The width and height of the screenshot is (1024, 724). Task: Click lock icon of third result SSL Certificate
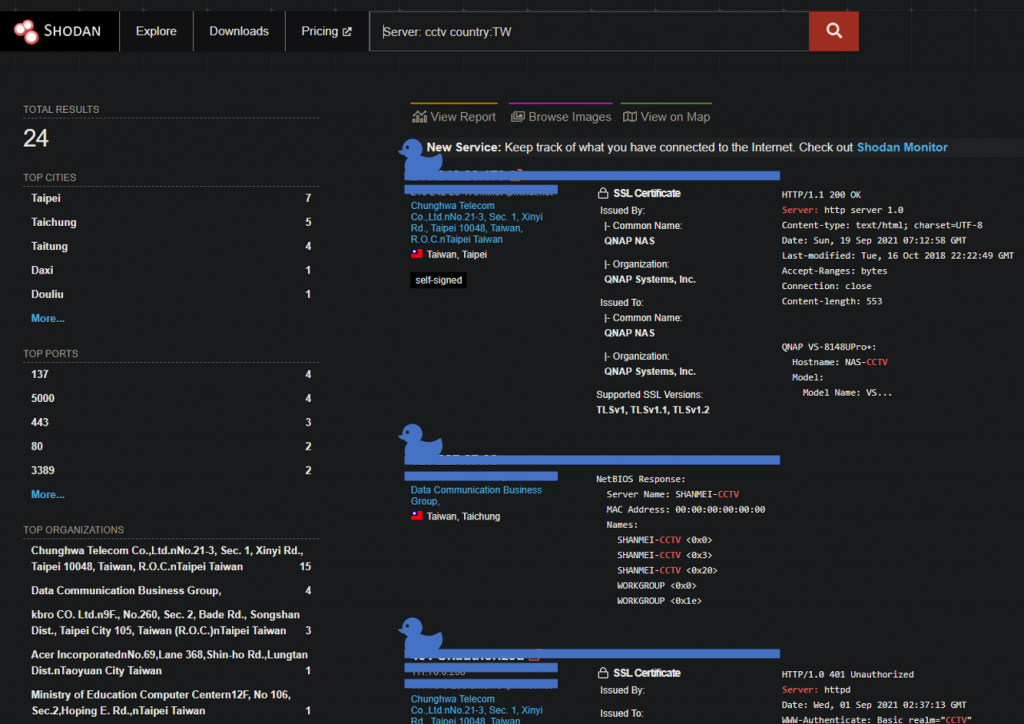(603, 672)
